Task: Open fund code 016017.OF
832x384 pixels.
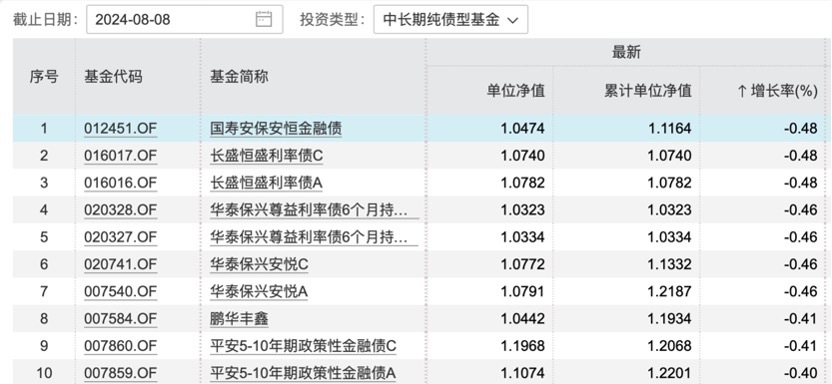Action: click(x=120, y=156)
